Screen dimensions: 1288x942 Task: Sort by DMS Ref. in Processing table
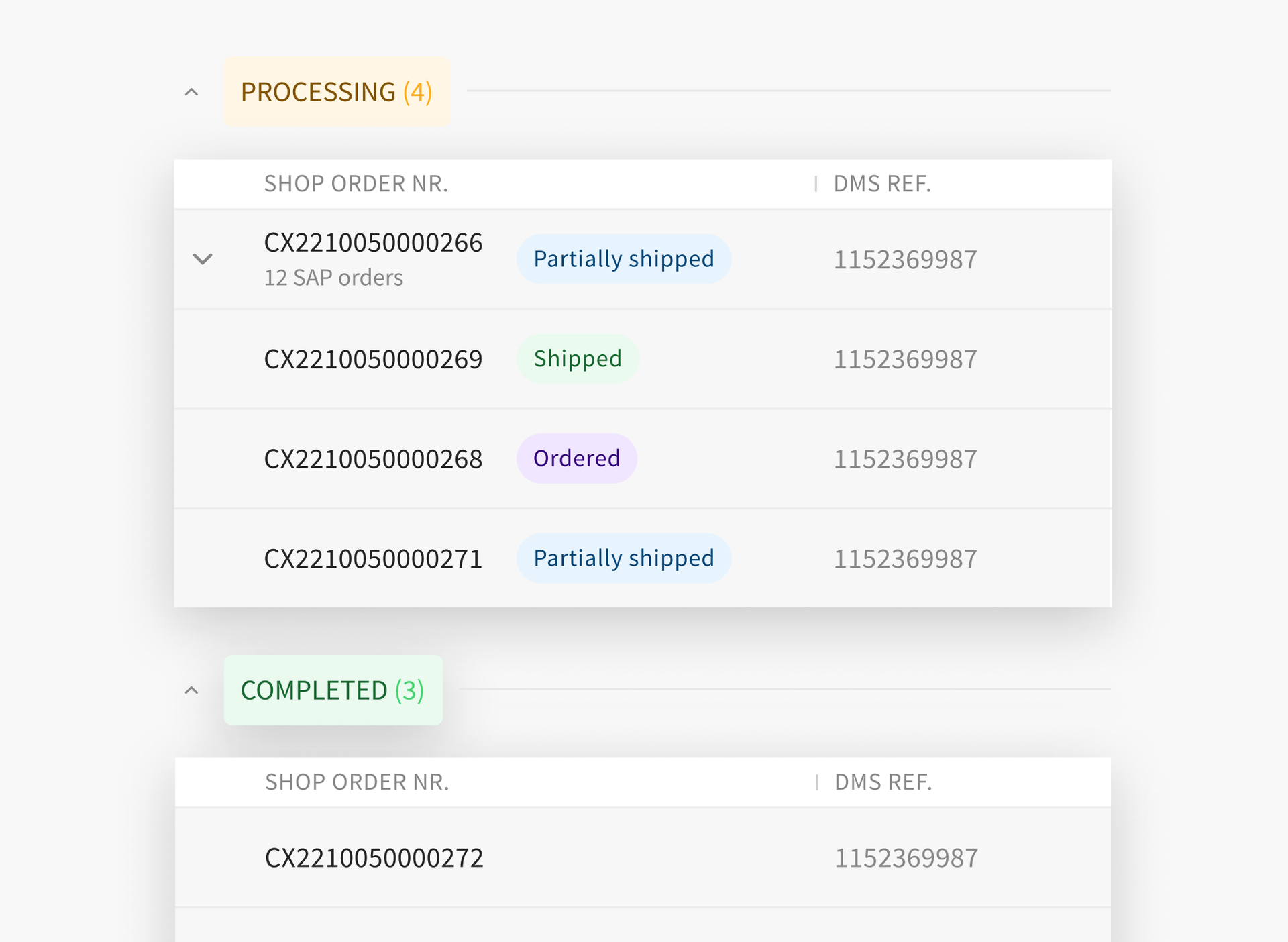click(882, 184)
